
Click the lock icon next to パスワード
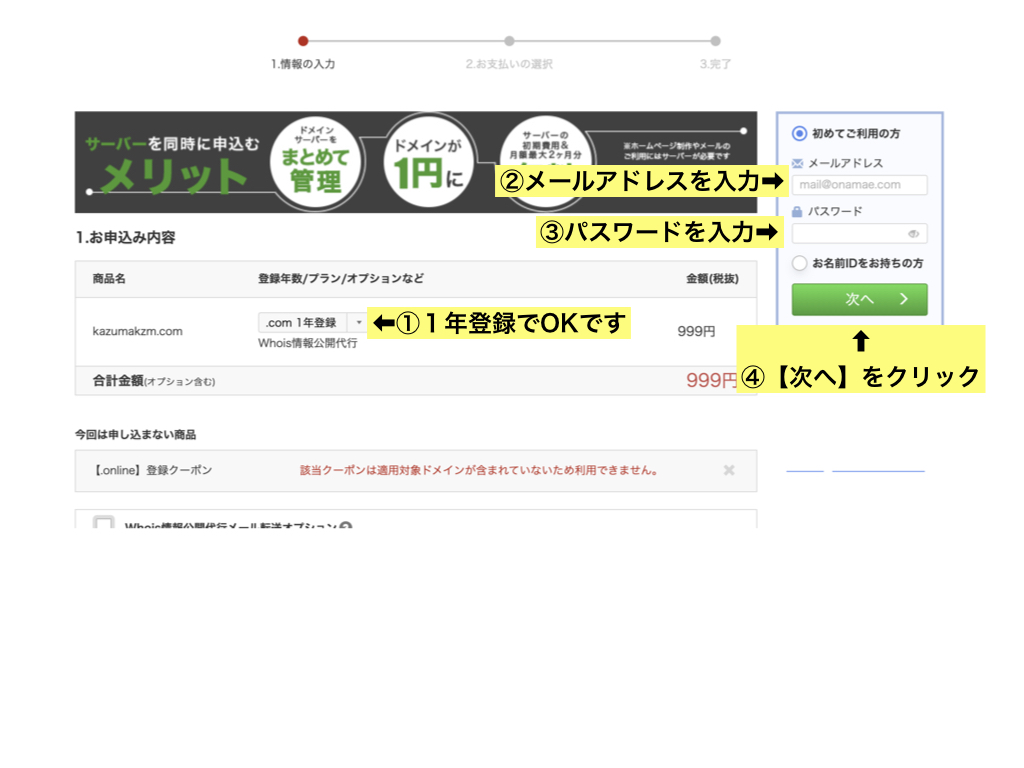[x=797, y=212]
